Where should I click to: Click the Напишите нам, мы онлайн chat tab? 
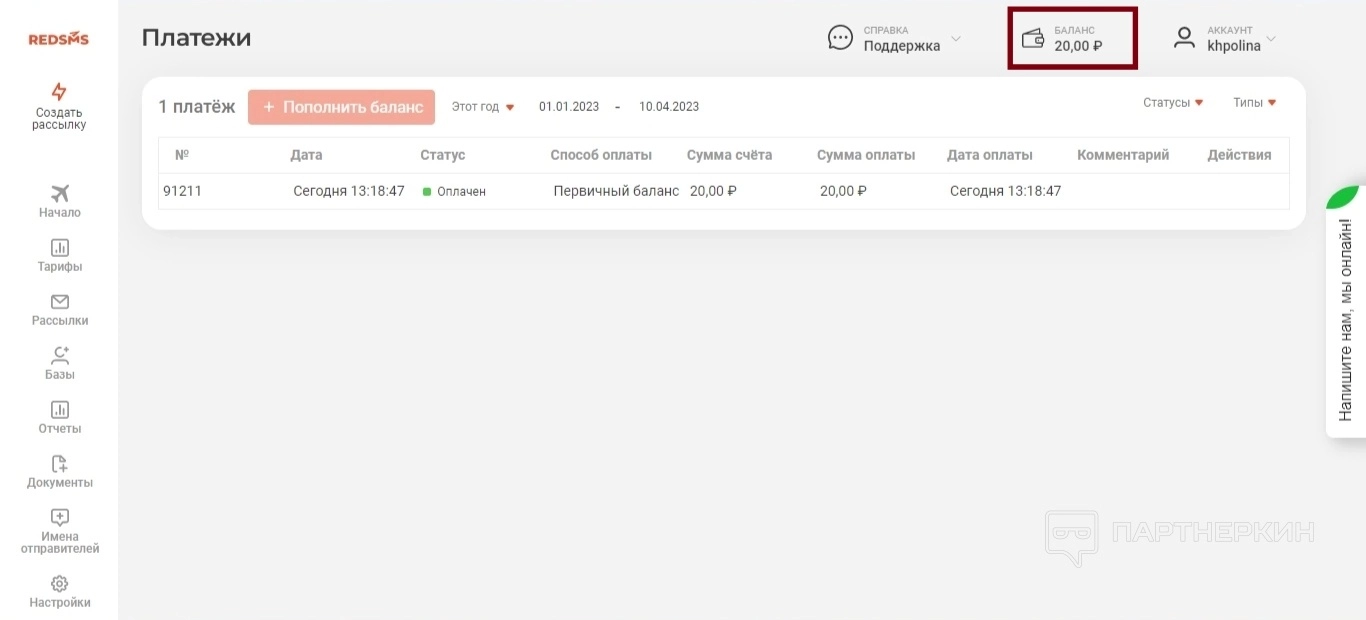click(x=1345, y=311)
